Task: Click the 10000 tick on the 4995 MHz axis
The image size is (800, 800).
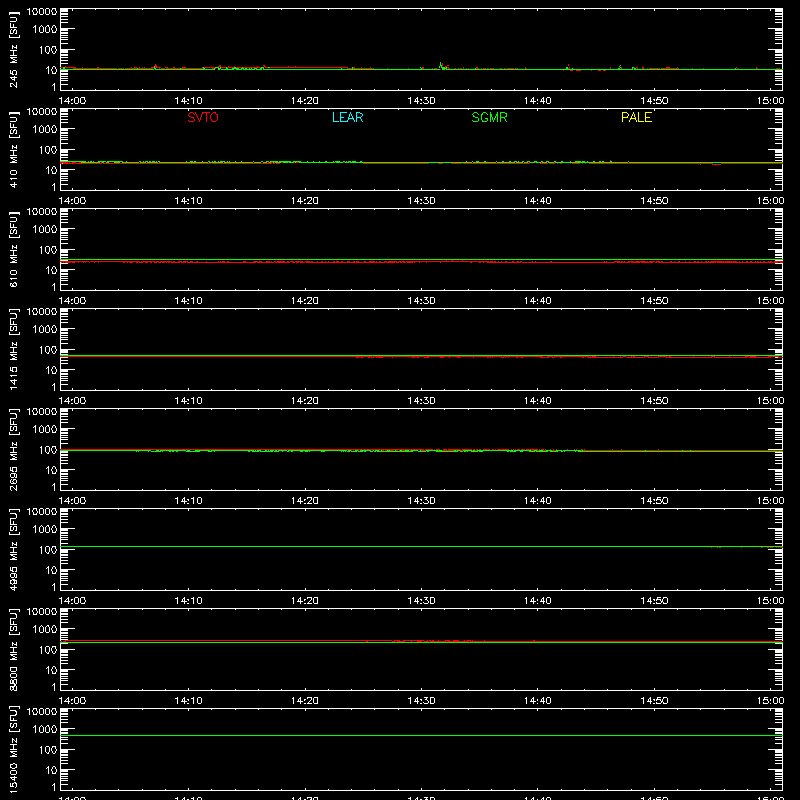Action: click(42, 512)
